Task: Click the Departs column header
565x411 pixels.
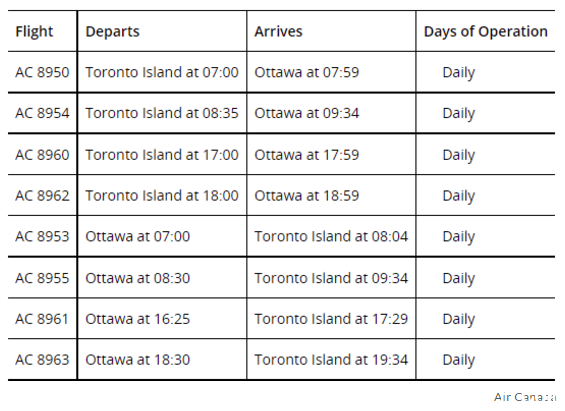Action: coord(112,32)
